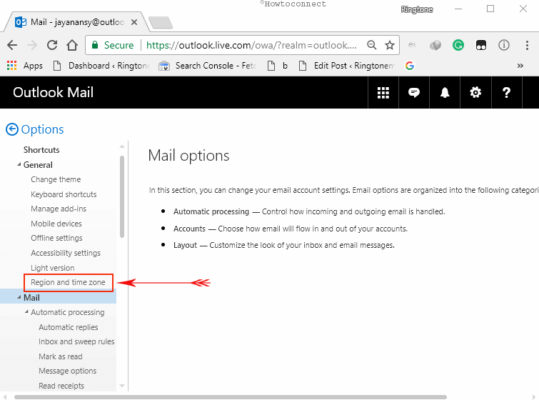Open Mobile devices option

pyautogui.click(x=56, y=224)
